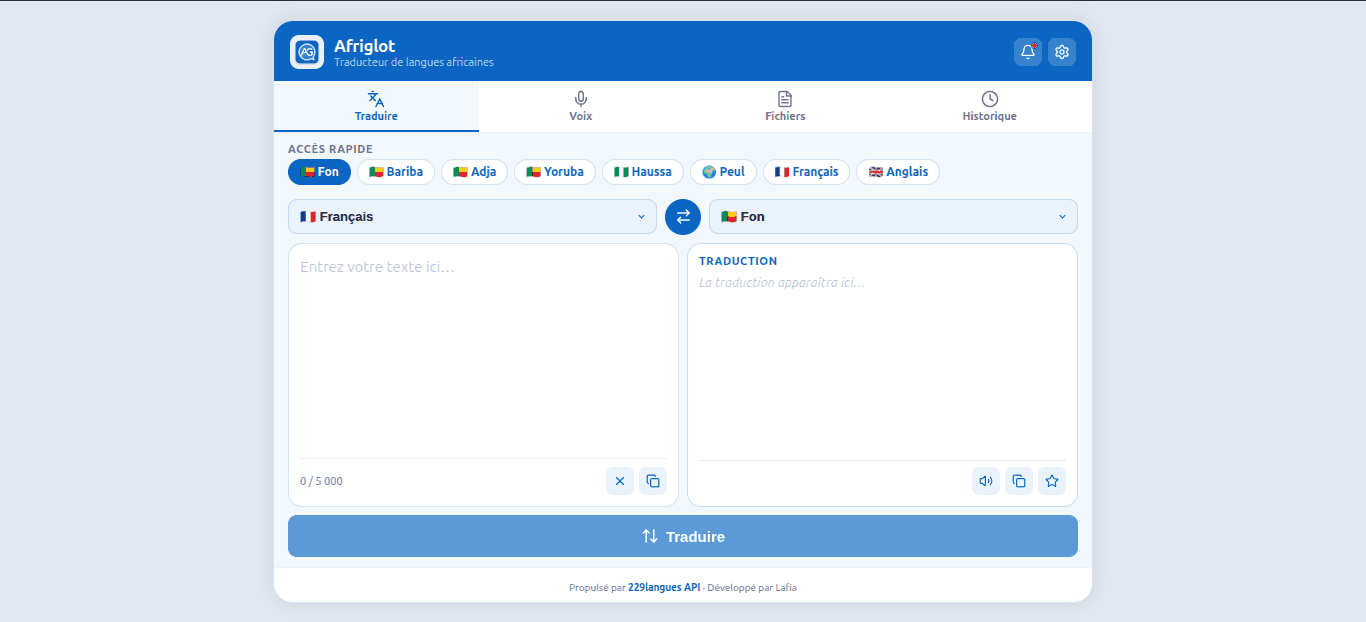
Task: Select the Bariba quick-access chip
Action: click(396, 172)
